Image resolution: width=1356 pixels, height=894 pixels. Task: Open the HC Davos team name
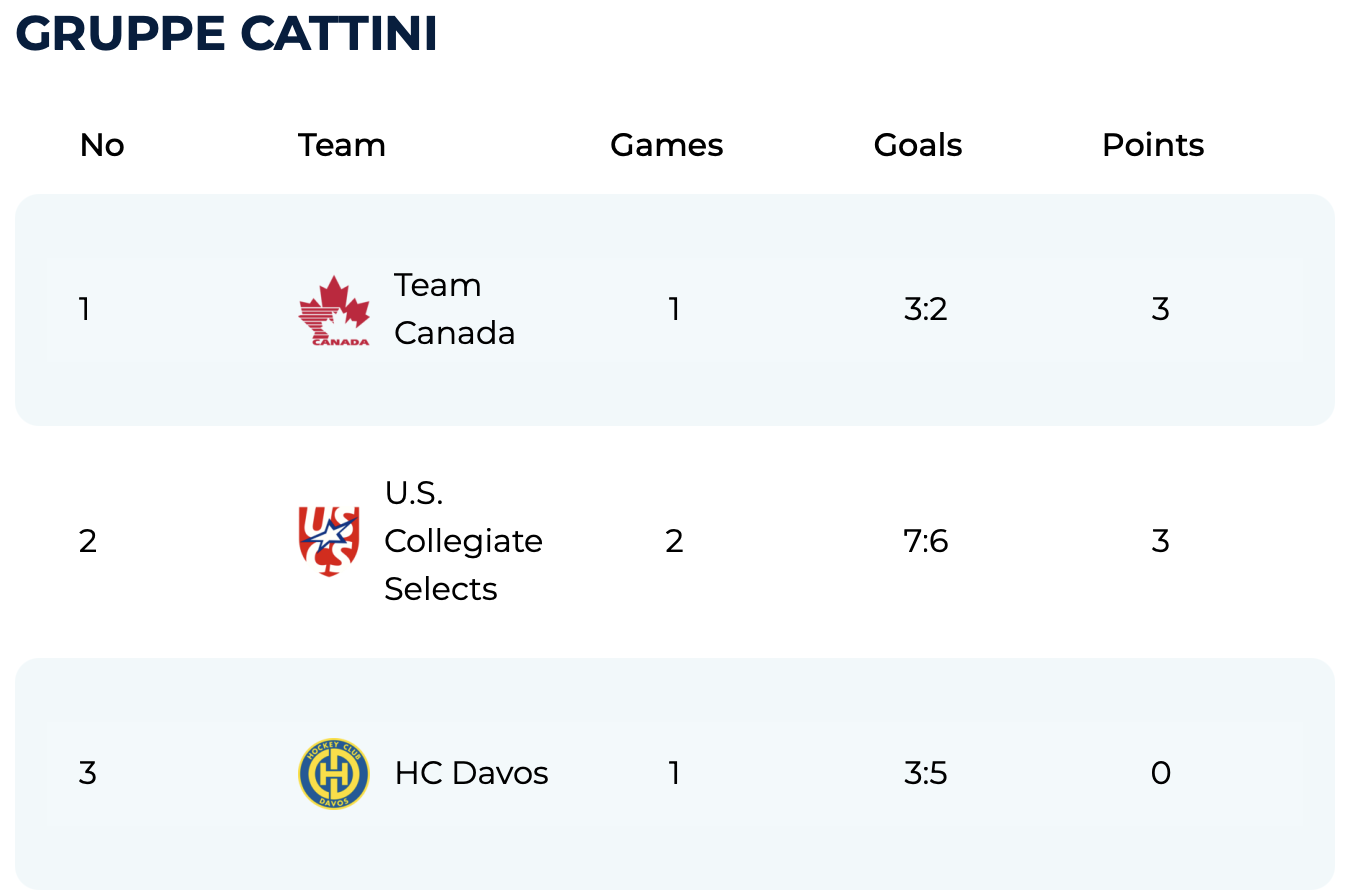(x=471, y=773)
